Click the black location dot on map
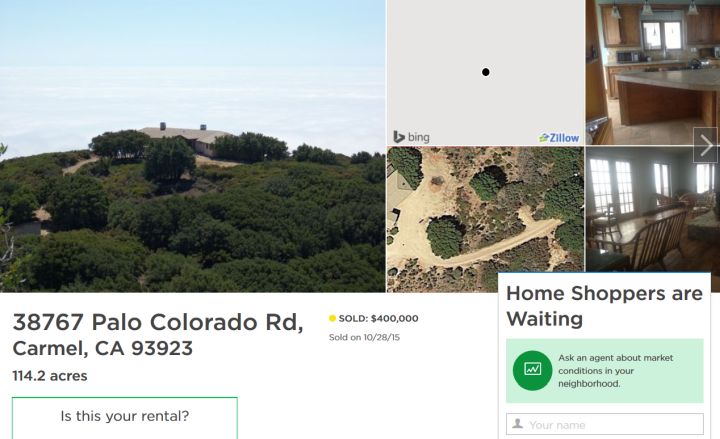 [485, 72]
